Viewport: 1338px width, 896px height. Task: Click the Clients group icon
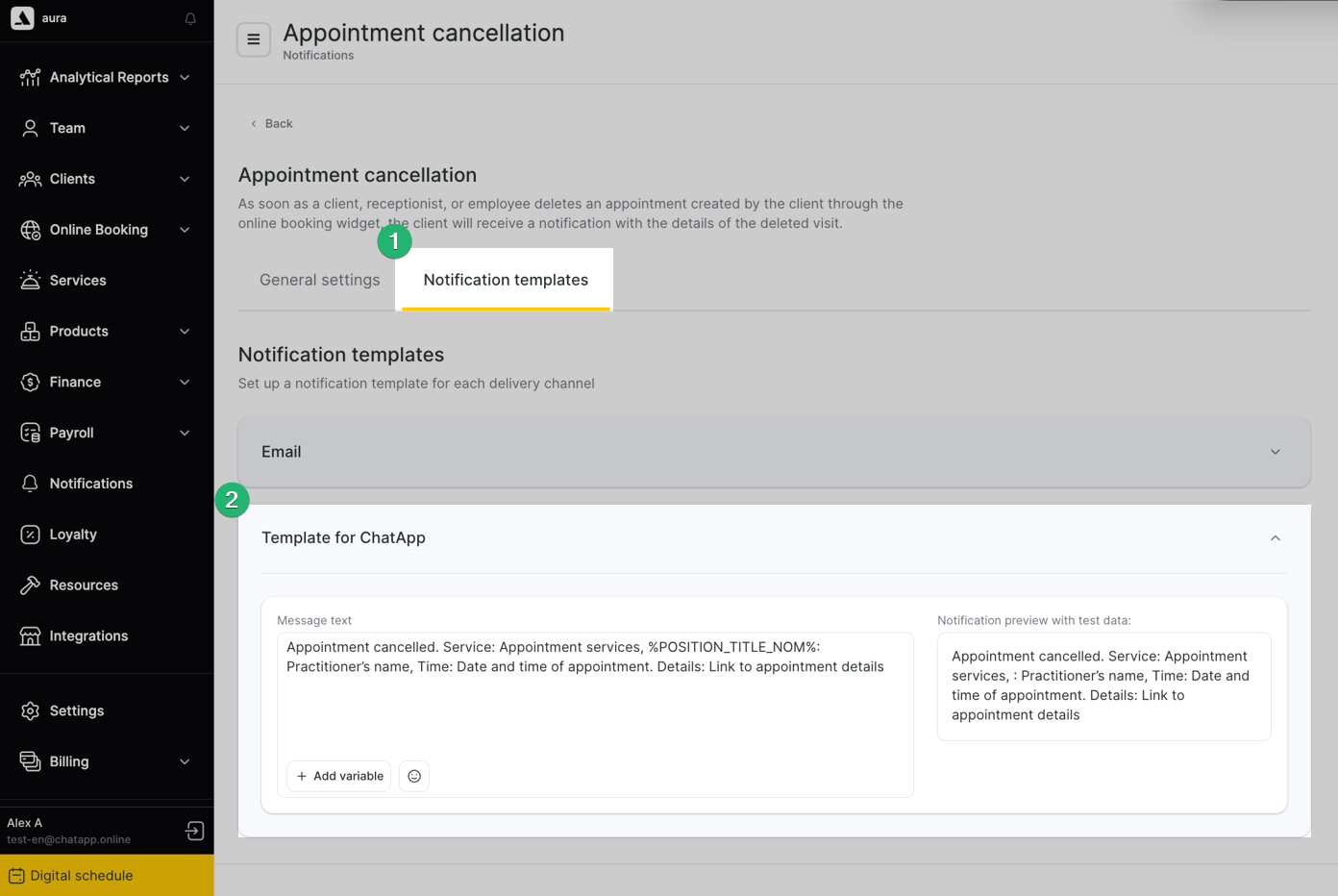pyautogui.click(x=31, y=179)
